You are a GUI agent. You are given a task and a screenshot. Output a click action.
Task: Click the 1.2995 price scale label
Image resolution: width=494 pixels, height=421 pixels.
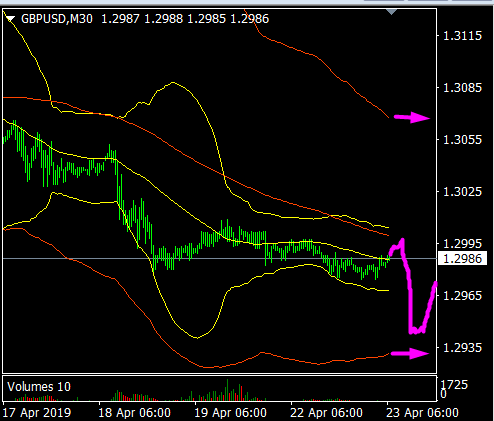pos(462,244)
